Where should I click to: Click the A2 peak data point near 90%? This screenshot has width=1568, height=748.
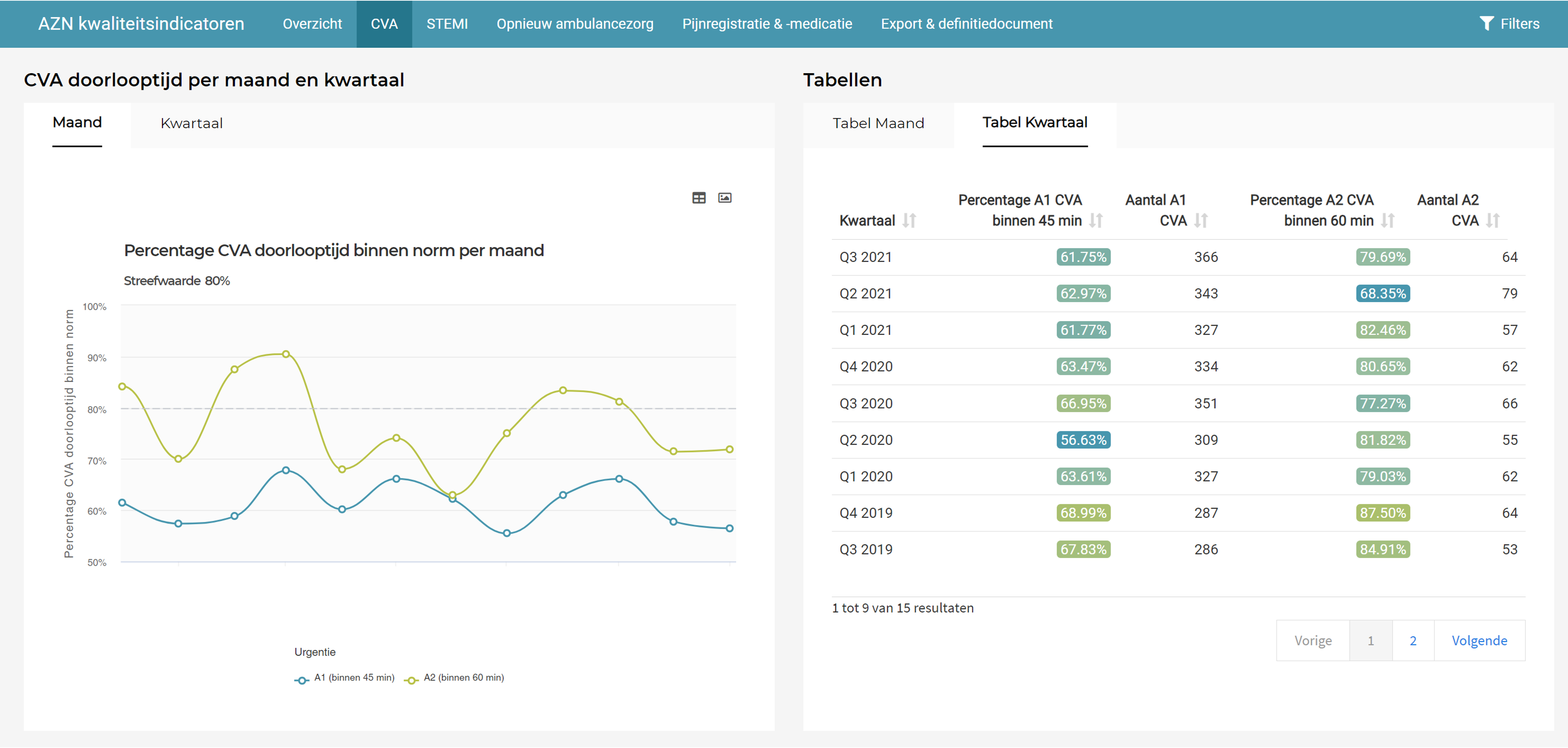pos(286,354)
